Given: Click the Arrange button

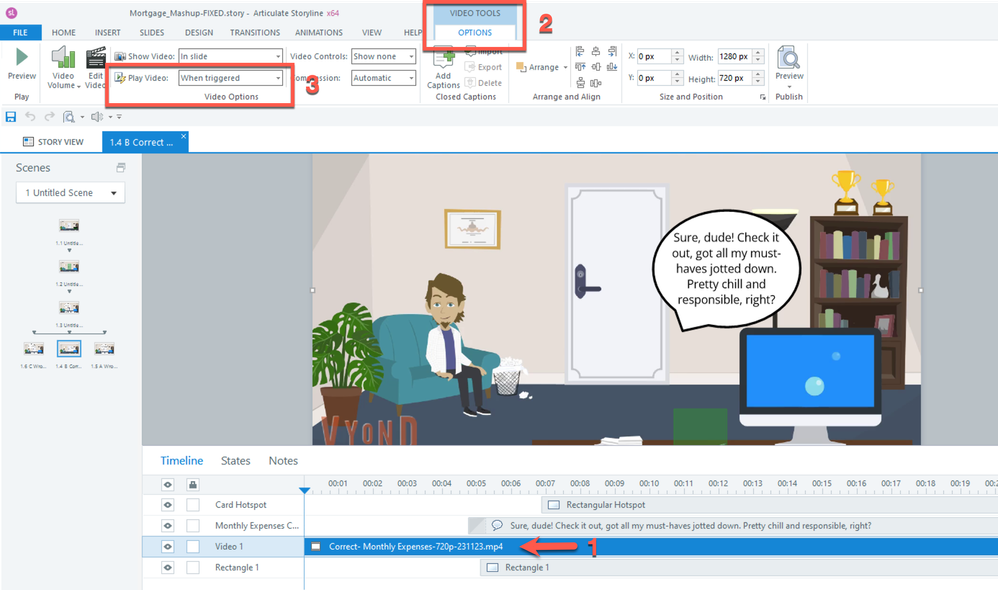Looking at the screenshot, I should click(541, 67).
